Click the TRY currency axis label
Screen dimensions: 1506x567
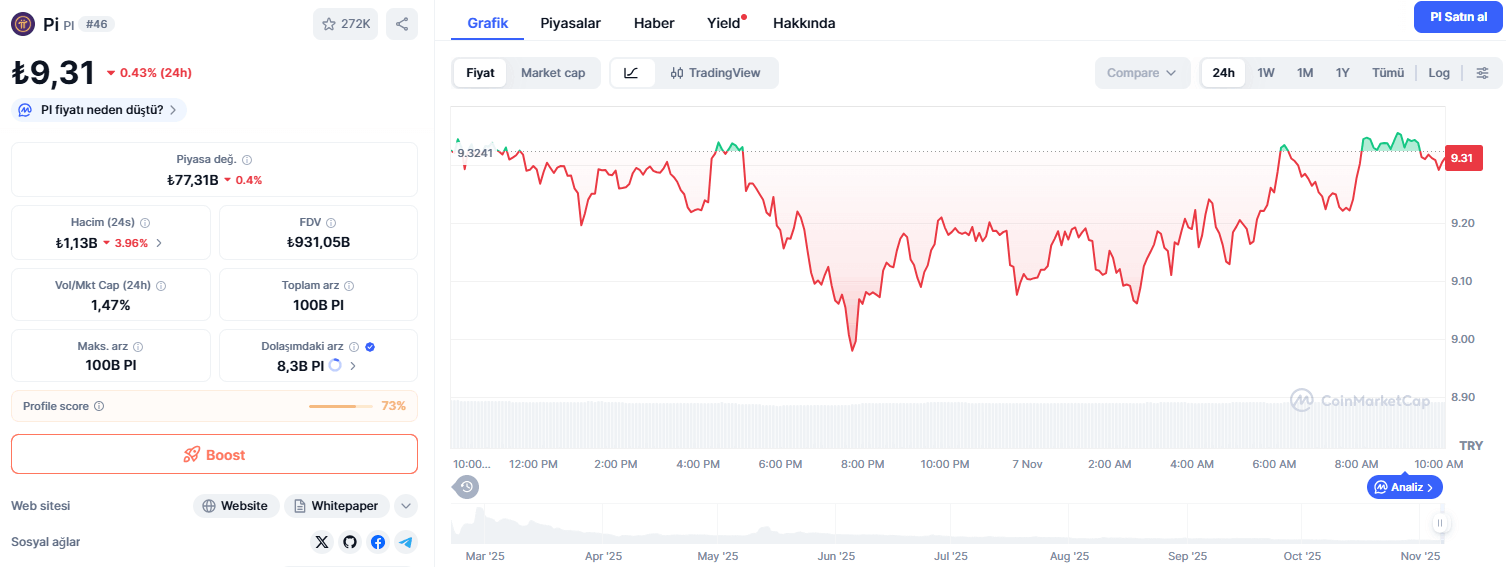tap(1471, 445)
